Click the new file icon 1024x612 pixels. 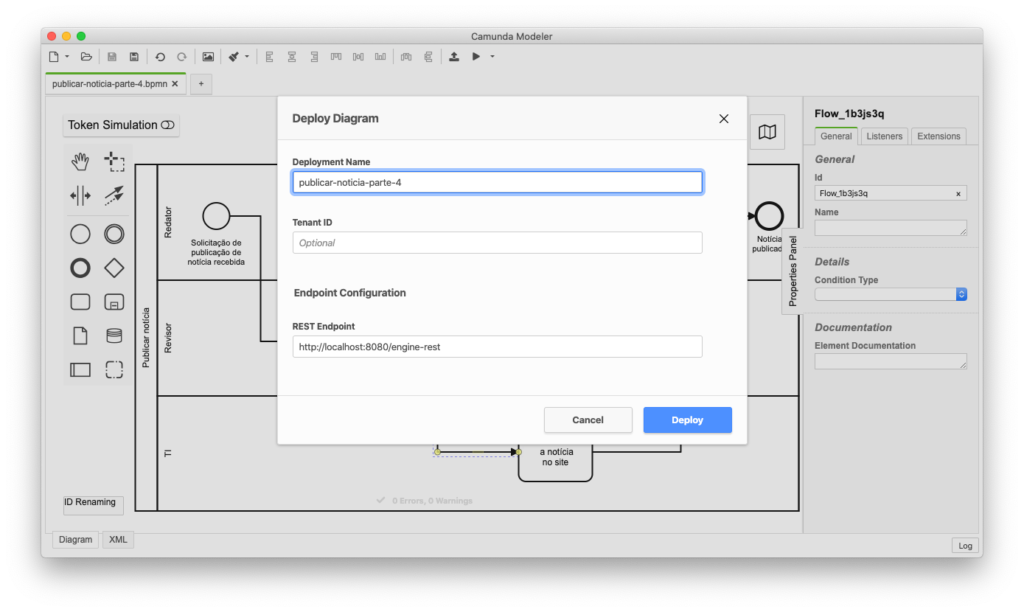(x=54, y=57)
